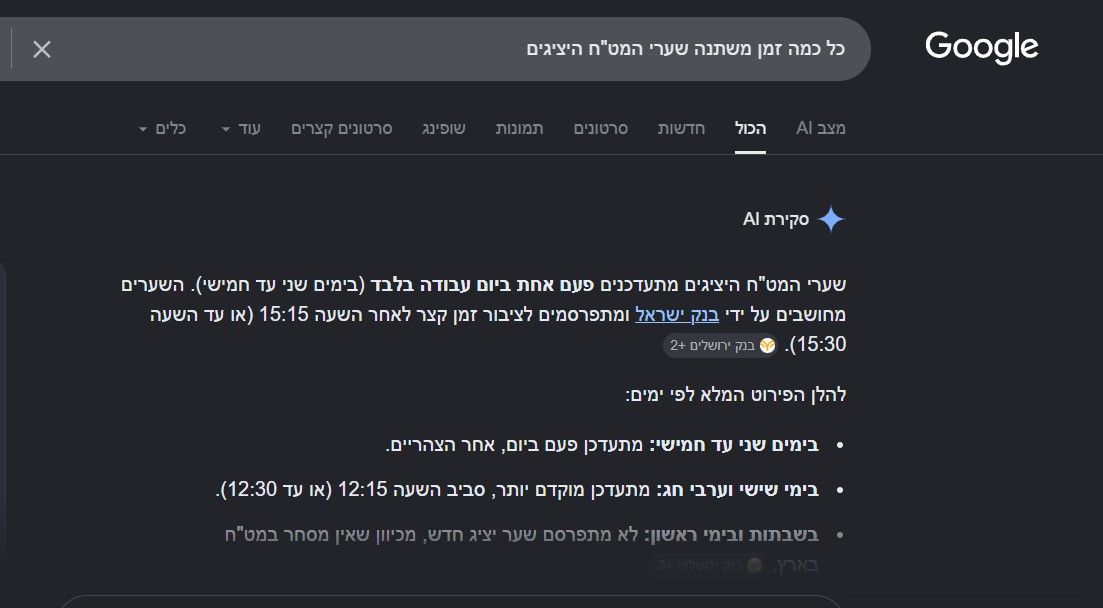Viewport: 1103px width, 608px height.
Task: Click the סקירת AI heading label
Action: [776, 219]
